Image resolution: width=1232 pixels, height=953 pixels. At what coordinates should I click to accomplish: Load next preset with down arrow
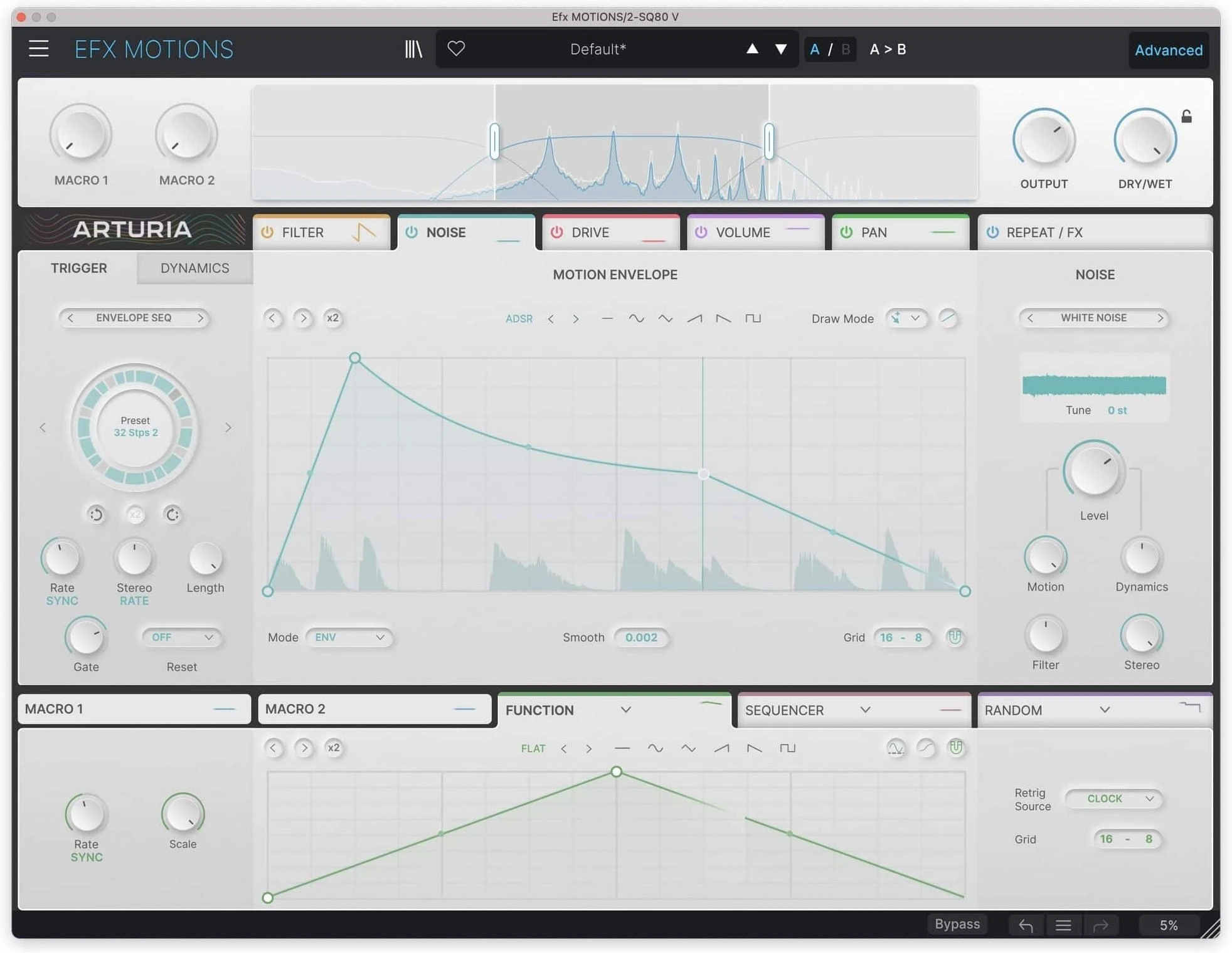pyautogui.click(x=781, y=49)
